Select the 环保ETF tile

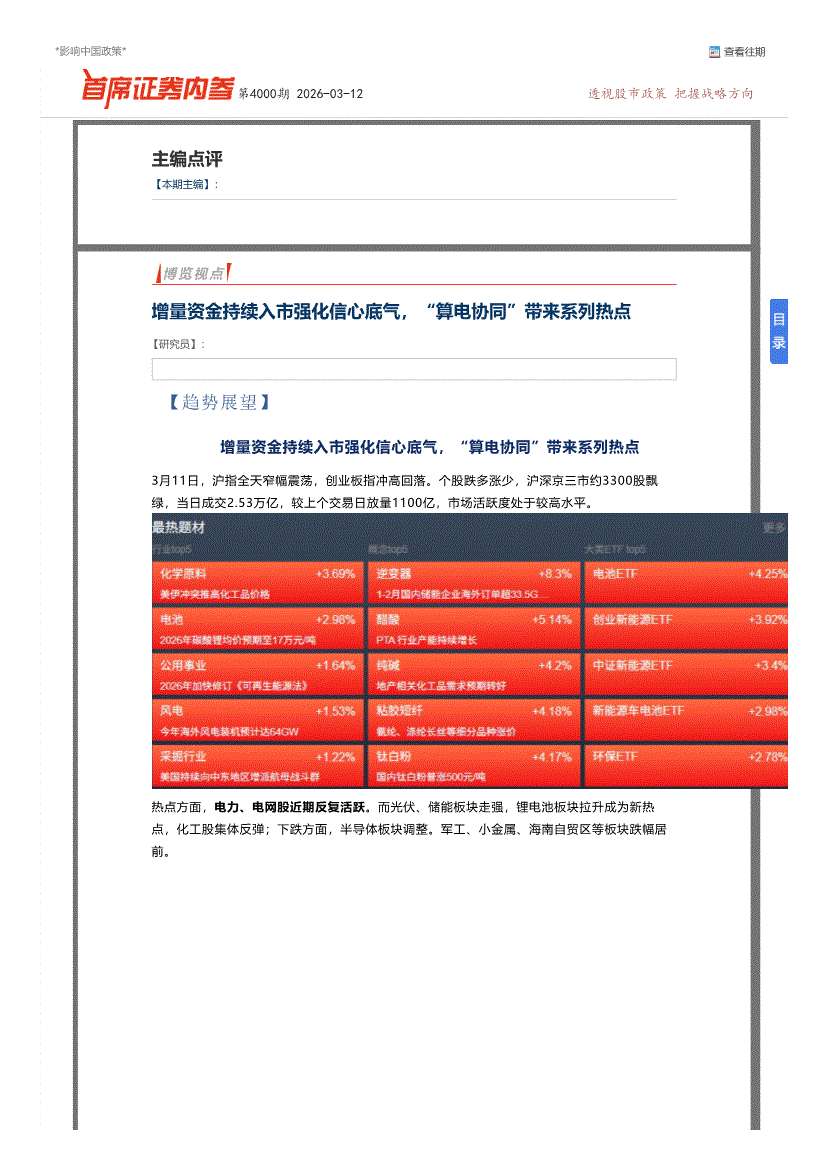pos(688,765)
